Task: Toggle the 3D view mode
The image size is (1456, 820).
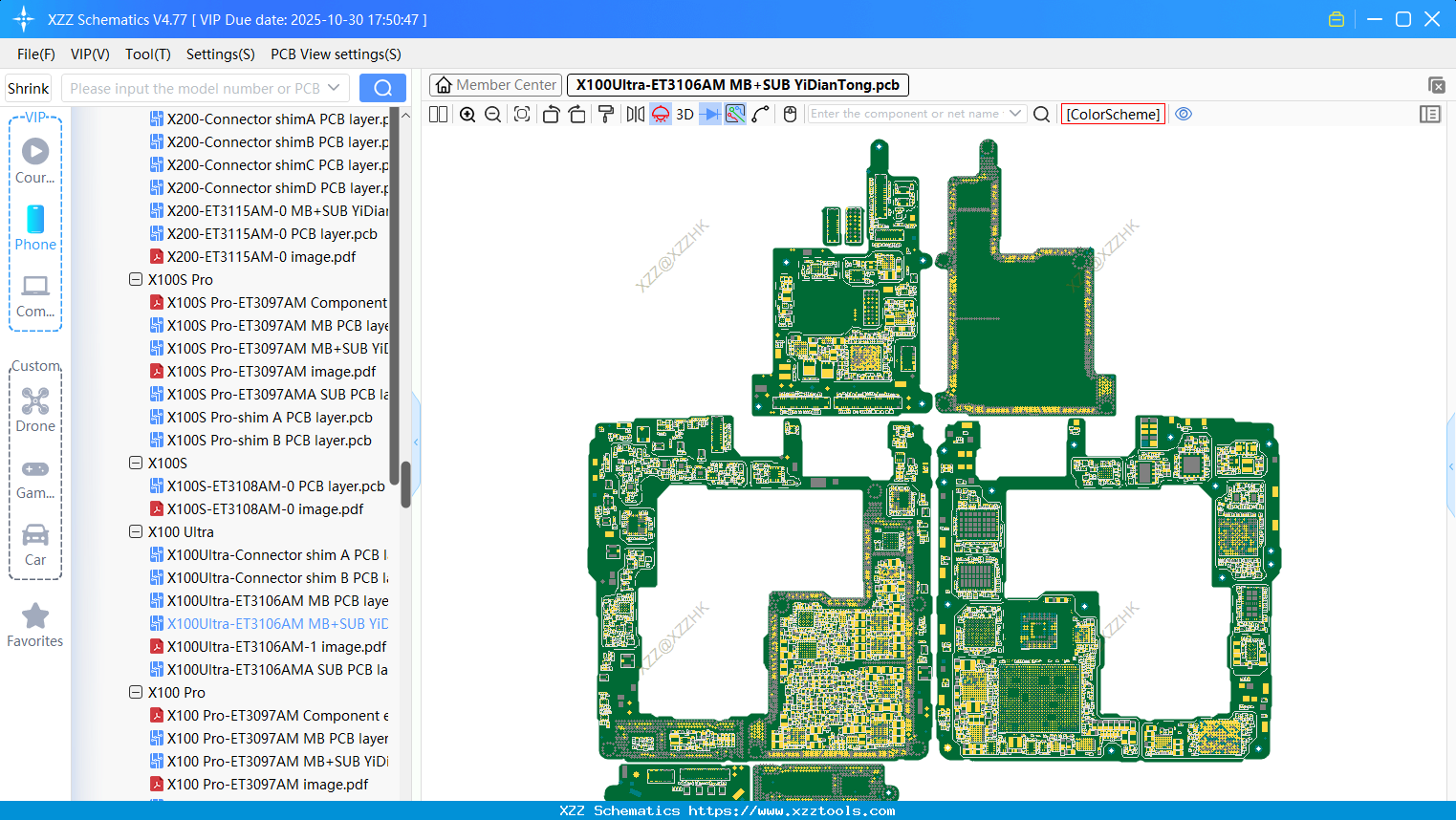Action: 685,115
